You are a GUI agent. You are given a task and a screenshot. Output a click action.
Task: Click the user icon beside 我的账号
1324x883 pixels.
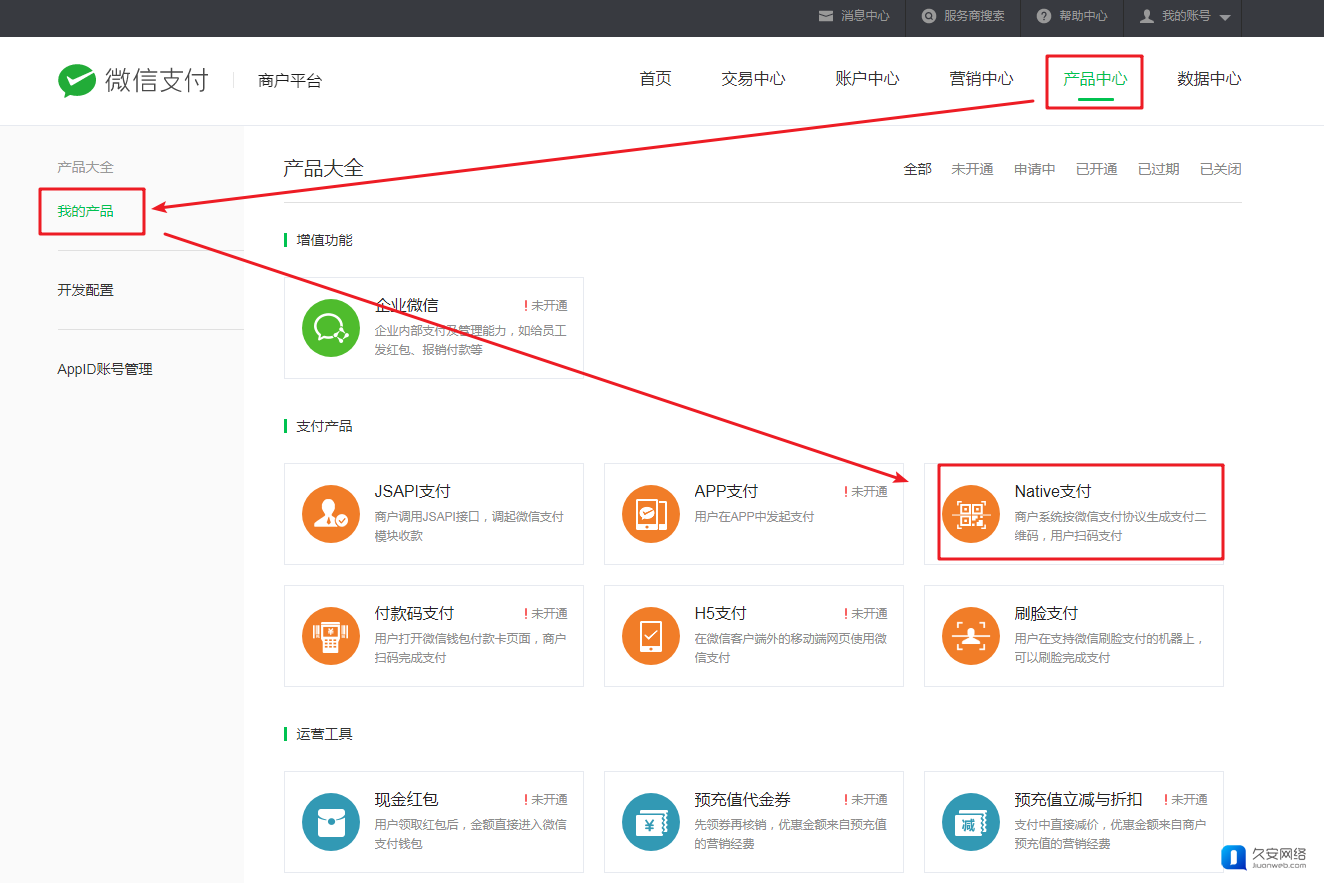[1147, 16]
